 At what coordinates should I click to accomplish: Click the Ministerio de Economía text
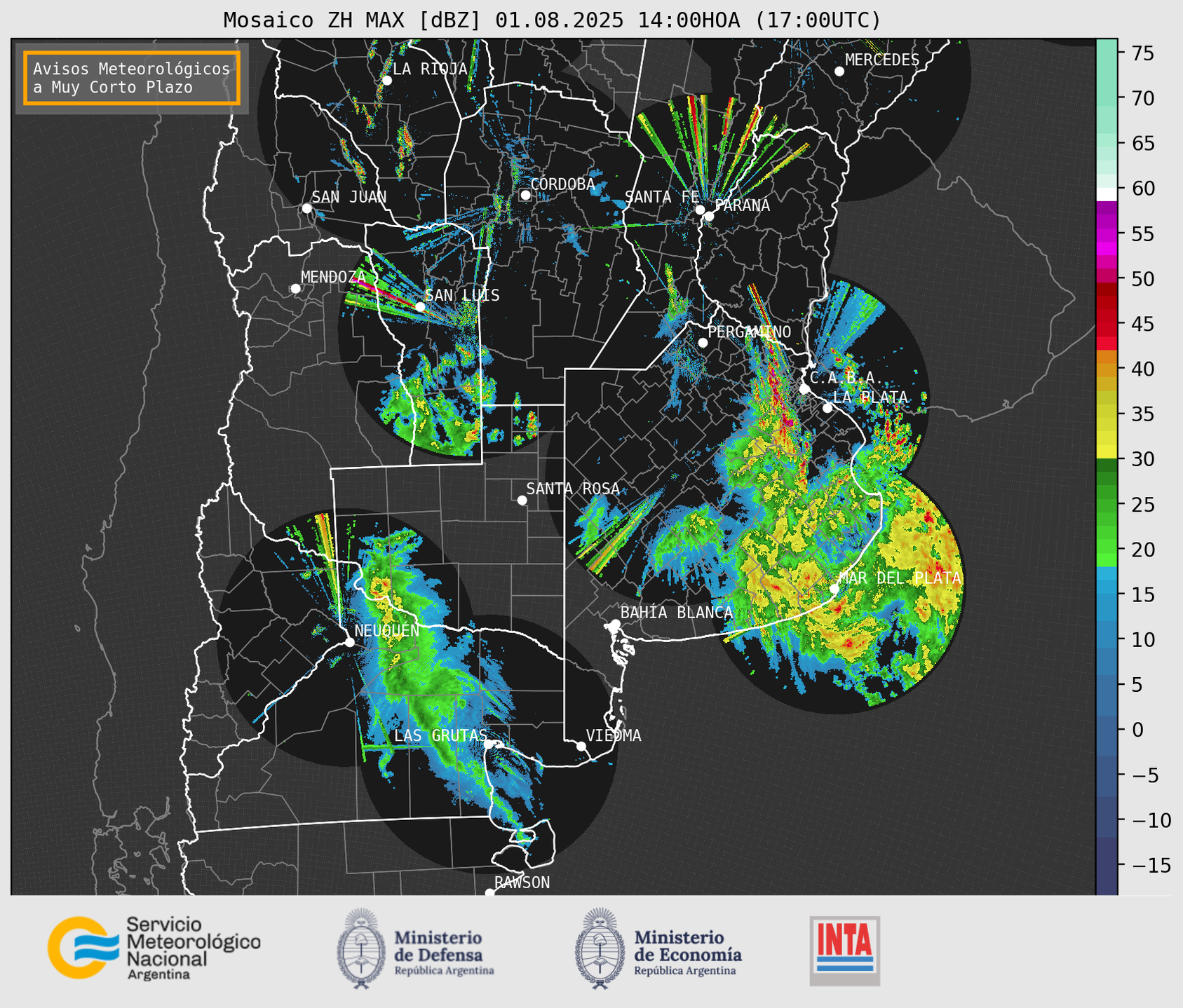pyautogui.click(x=687, y=946)
